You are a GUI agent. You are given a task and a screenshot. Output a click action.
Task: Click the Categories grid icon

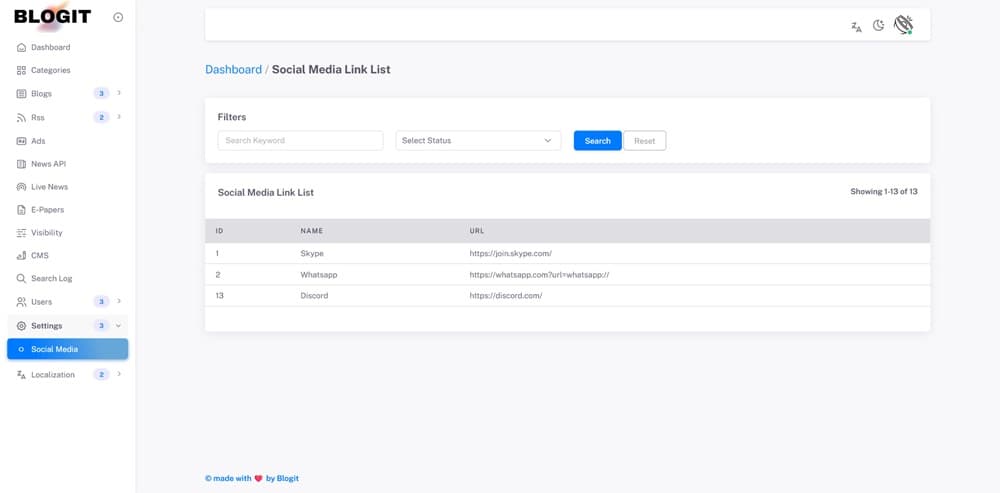[21, 70]
